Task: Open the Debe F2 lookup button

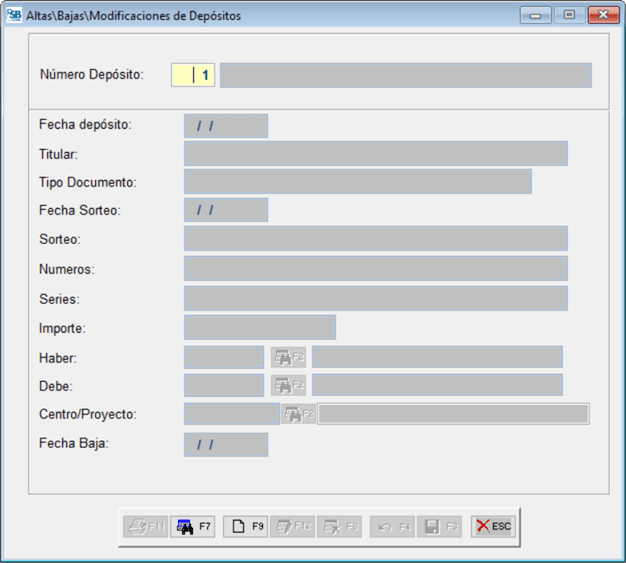Action: [x=288, y=385]
